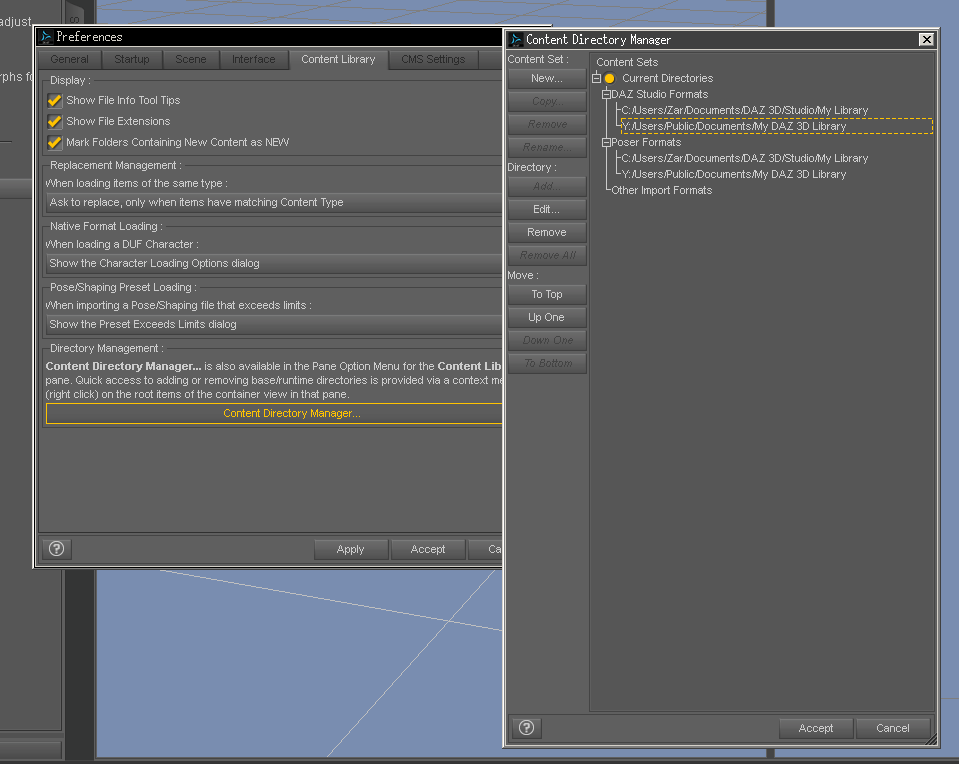Image resolution: width=959 pixels, height=764 pixels.
Task: Click the Content Directory Manager... button
Action: coord(274,414)
